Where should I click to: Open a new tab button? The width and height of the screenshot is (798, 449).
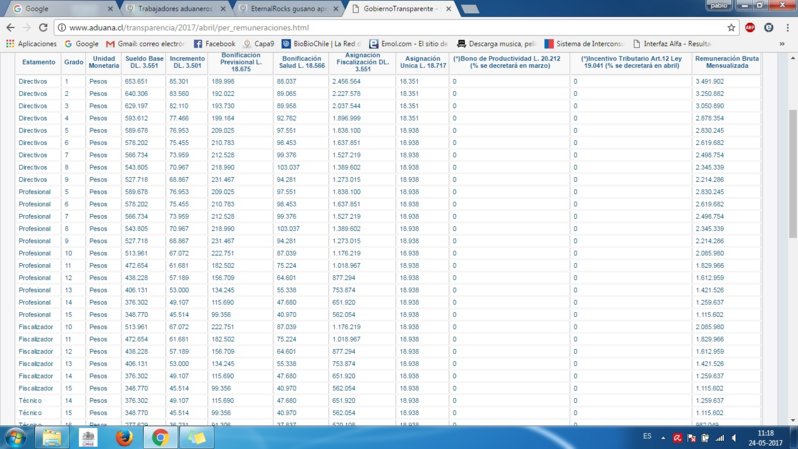pyautogui.click(x=470, y=9)
